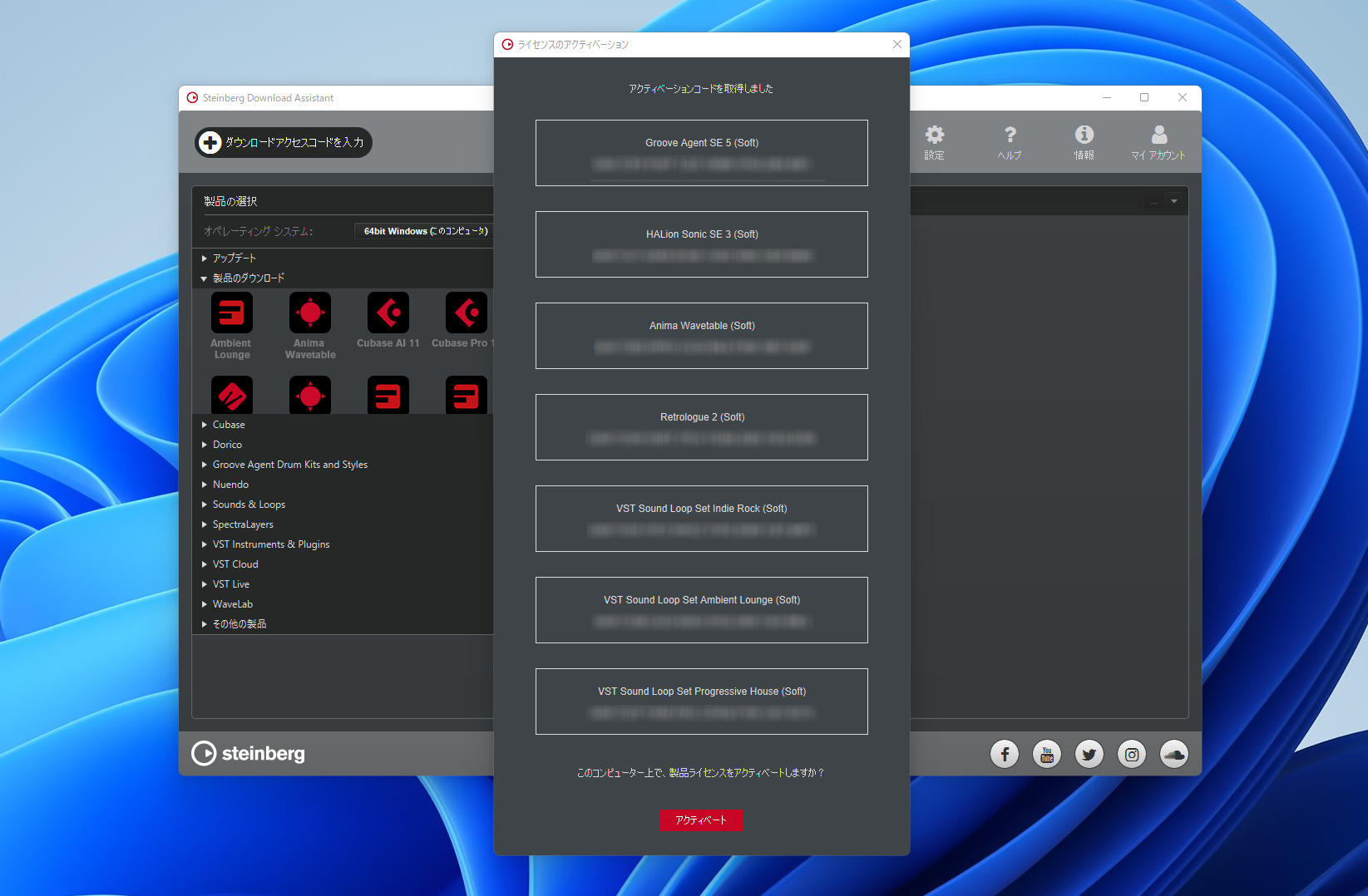Open Steinberg Facebook page icon
Image resolution: width=1368 pixels, height=896 pixels.
click(x=1005, y=754)
